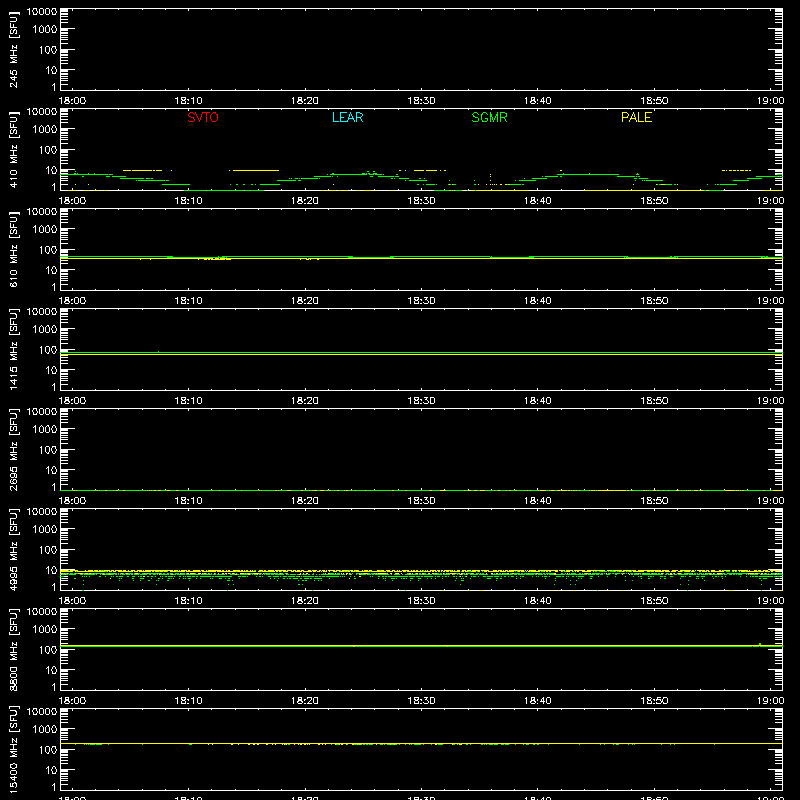Click the red SVTO legend label
Viewport: 800px width, 800px height.
(x=203, y=117)
